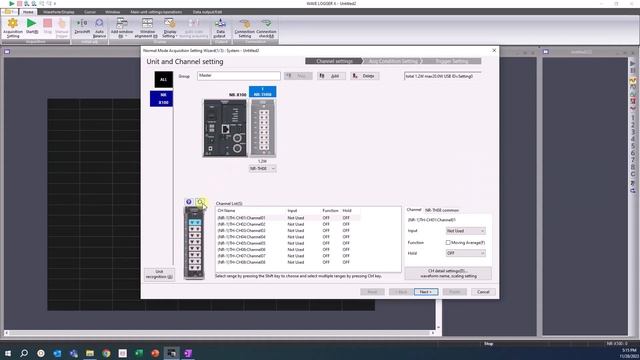
Task: Open the Main unit settings/operations tab
Action: (156, 12)
